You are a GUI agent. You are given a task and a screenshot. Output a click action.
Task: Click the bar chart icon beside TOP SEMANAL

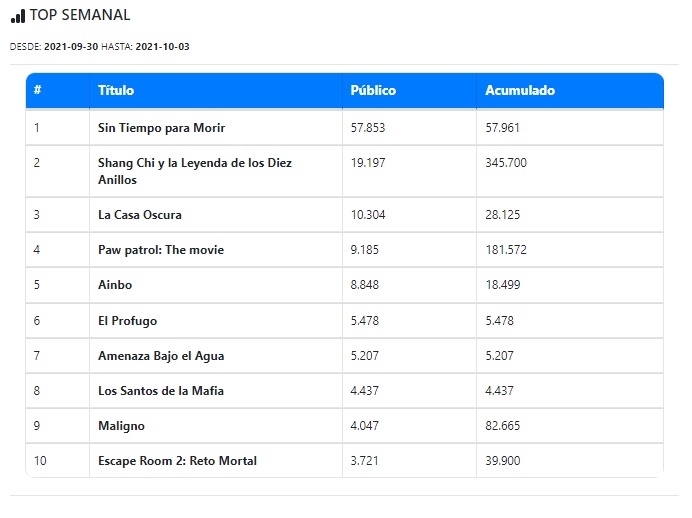click(17, 16)
